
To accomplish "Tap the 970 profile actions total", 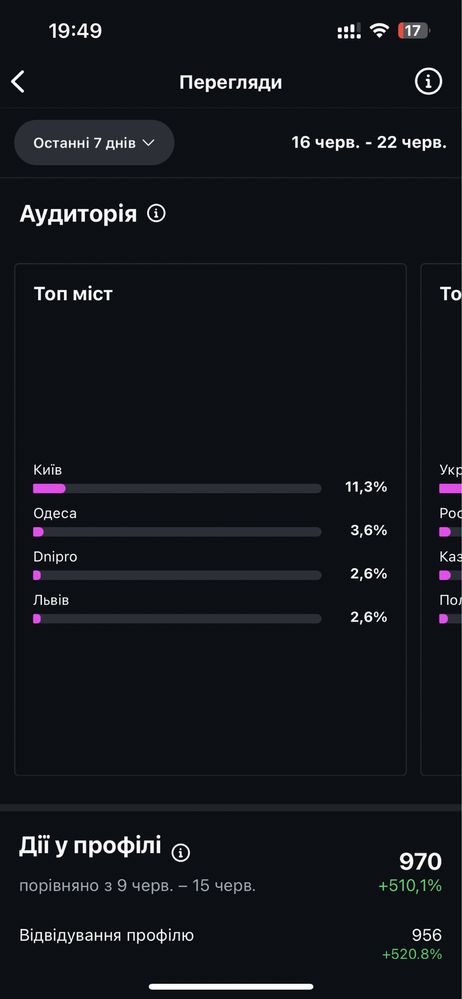I will 420,861.
